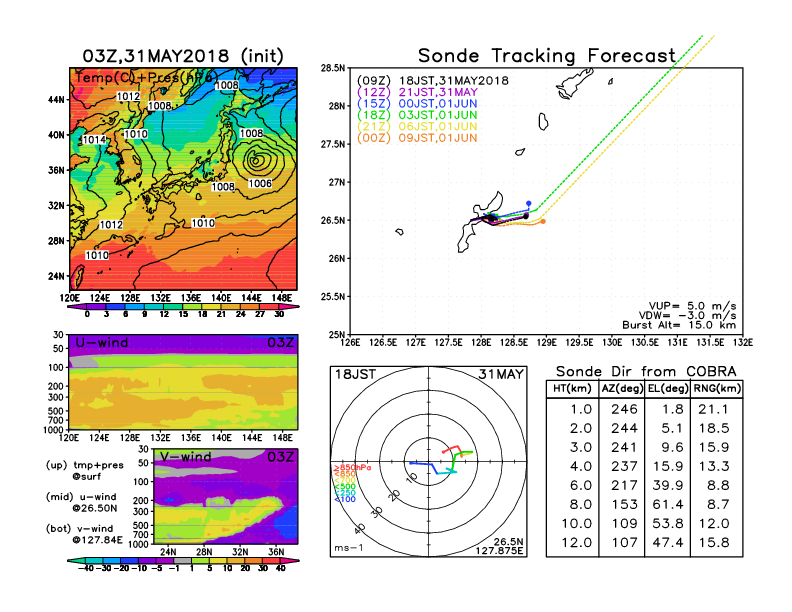This screenshot has width=792, height=612.
Task: Select the 'Sonde Dir from COBRA' table title
Action: click(646, 372)
